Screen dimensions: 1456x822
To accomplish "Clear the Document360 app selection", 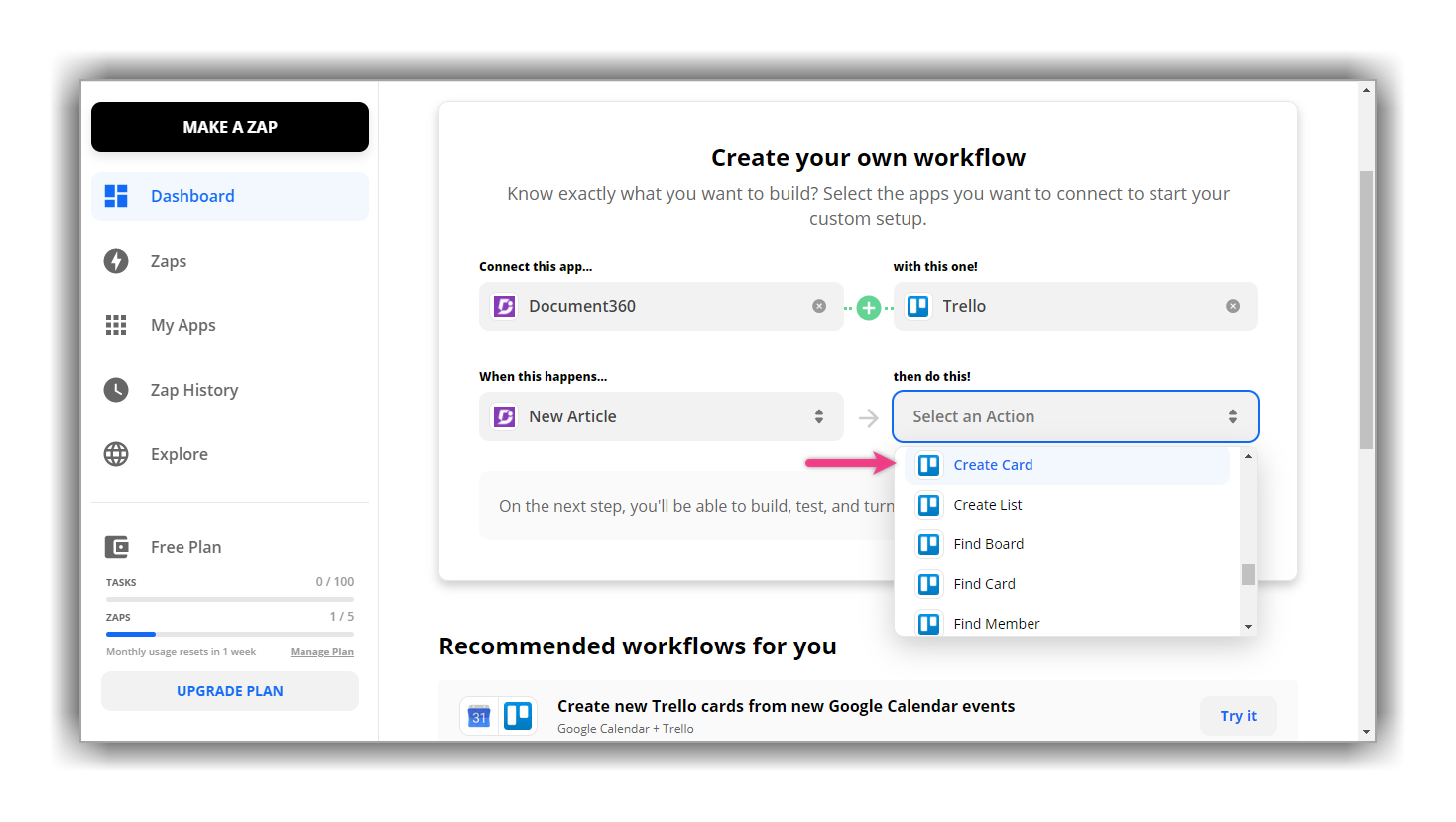I will pos(819,306).
